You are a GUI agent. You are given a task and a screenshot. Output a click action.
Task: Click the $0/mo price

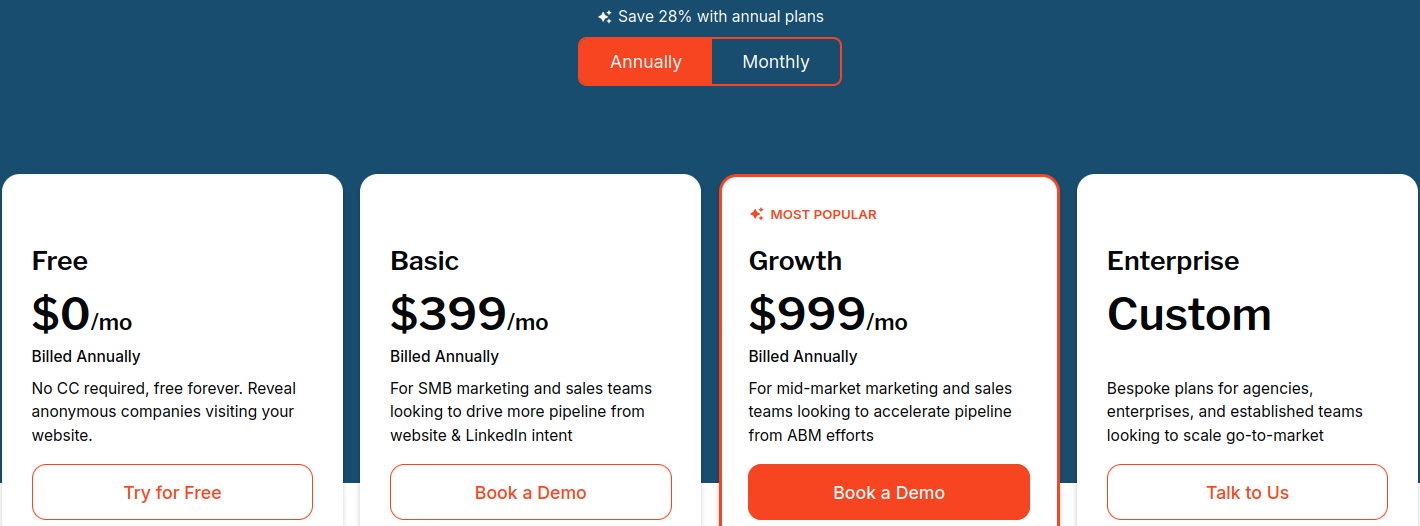tap(82, 314)
